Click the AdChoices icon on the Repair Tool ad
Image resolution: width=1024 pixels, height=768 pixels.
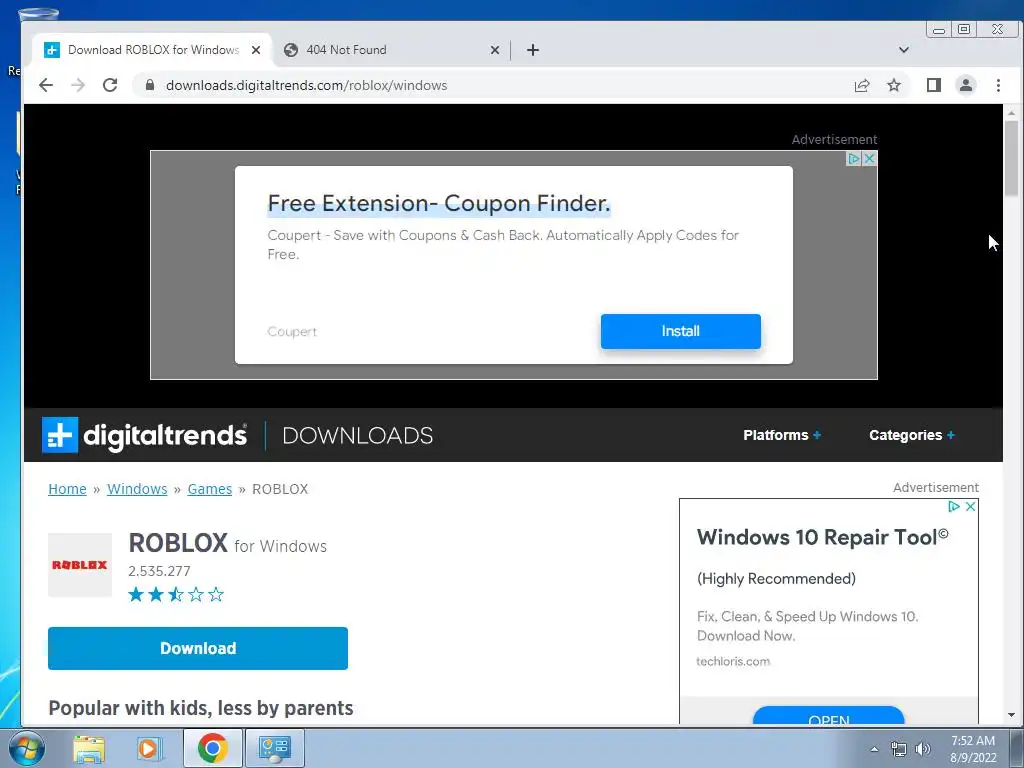[954, 506]
